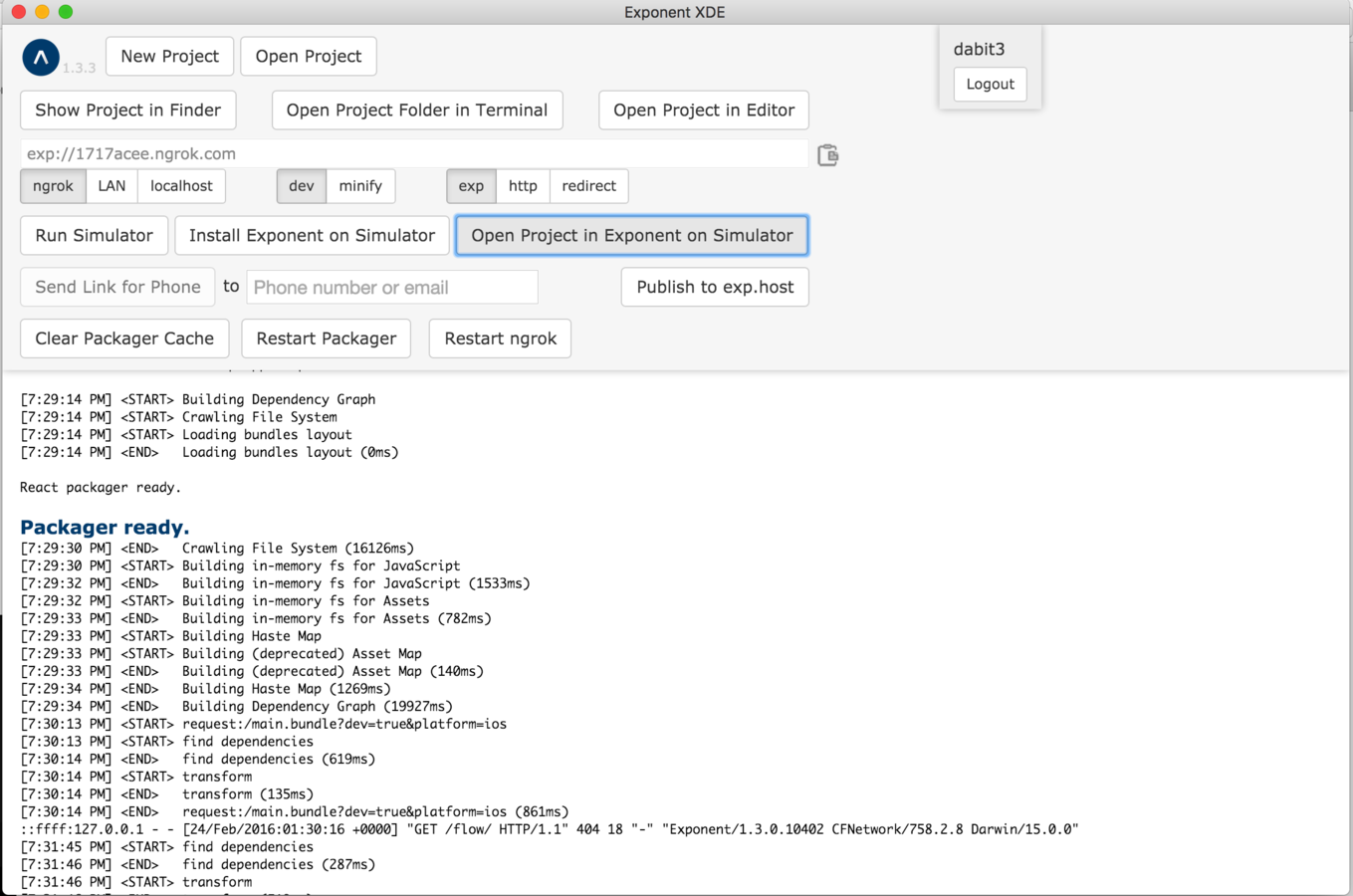Image resolution: width=1353 pixels, height=896 pixels.
Task: Switch host to localhost
Action: [x=181, y=185]
